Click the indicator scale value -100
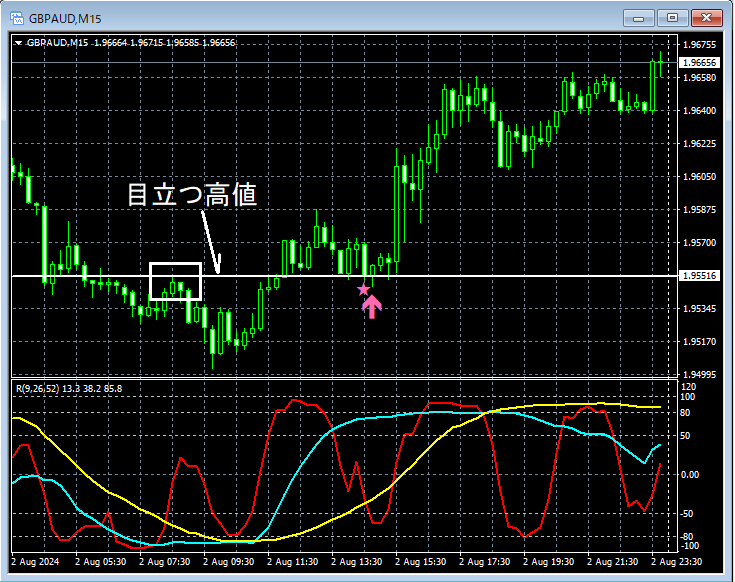 coord(689,546)
